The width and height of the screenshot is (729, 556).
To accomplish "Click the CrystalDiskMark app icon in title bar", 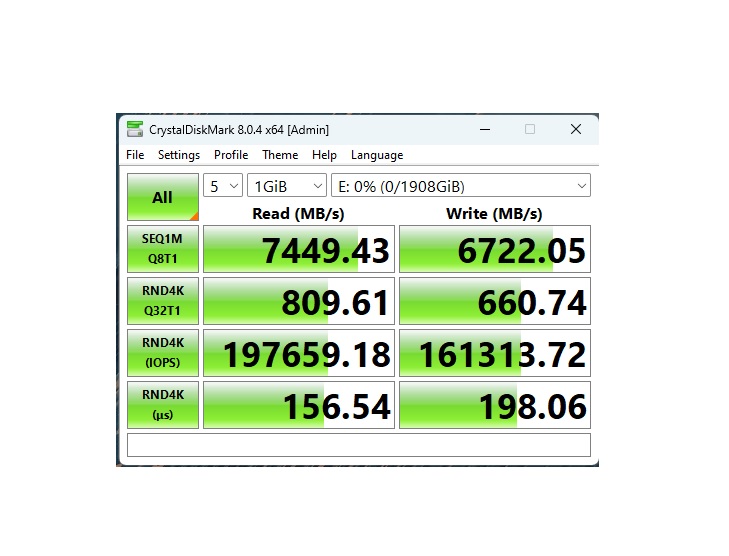I will tap(135, 129).
